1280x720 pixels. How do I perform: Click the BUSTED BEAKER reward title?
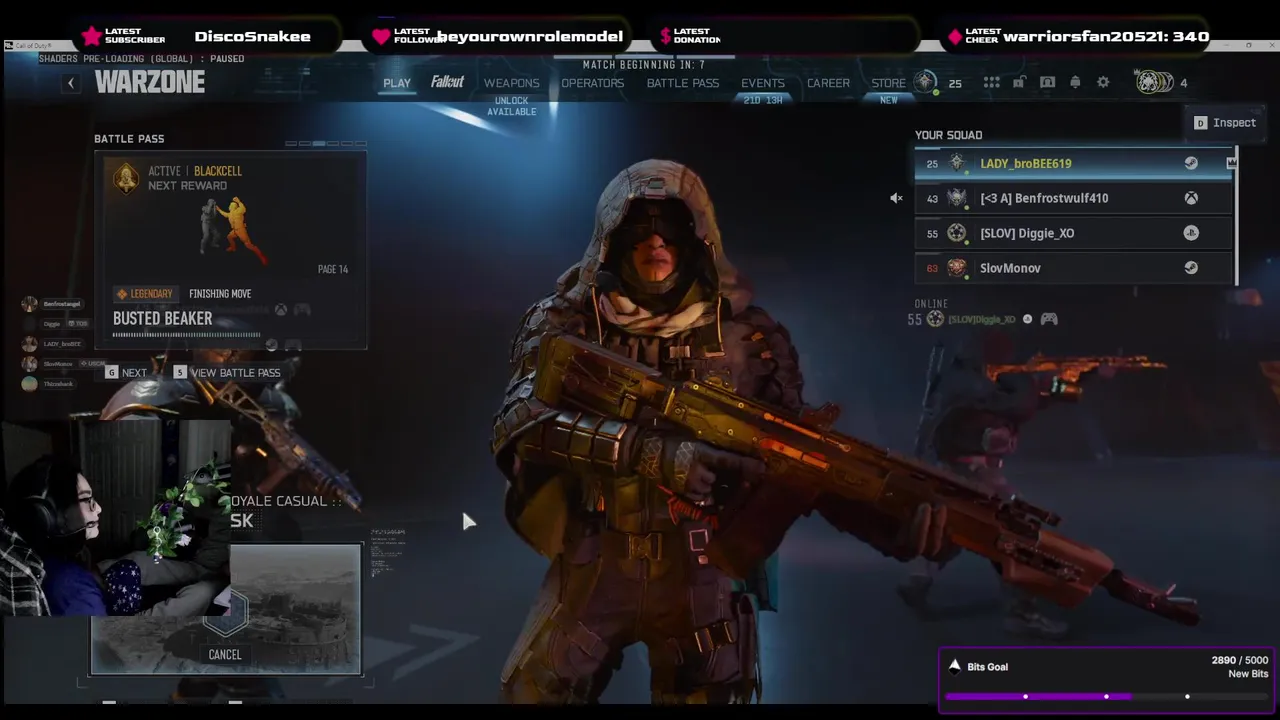pos(162,318)
